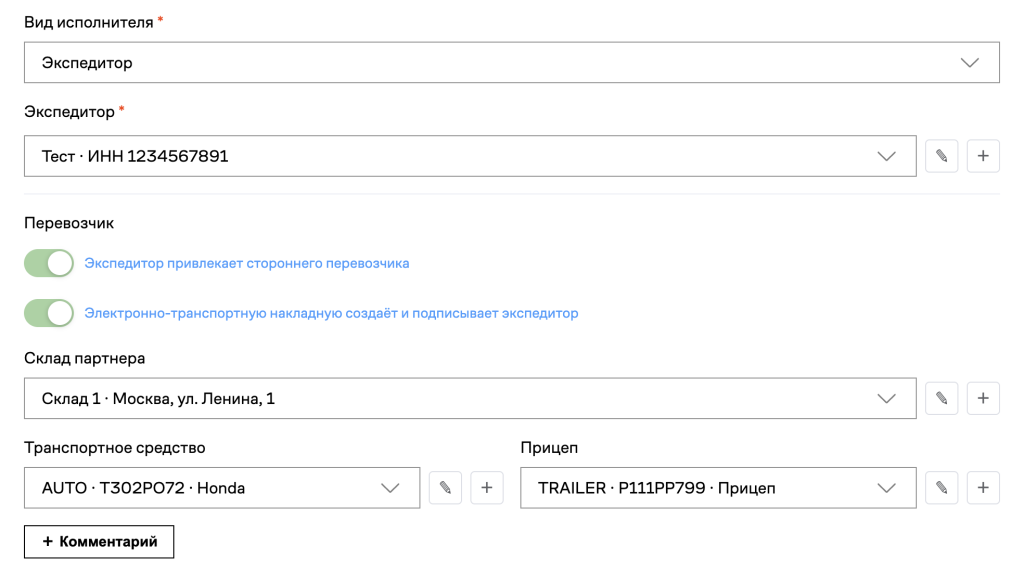Turn off электронно-транспортная накладная toggle
1024x572 pixels.
coord(49,313)
